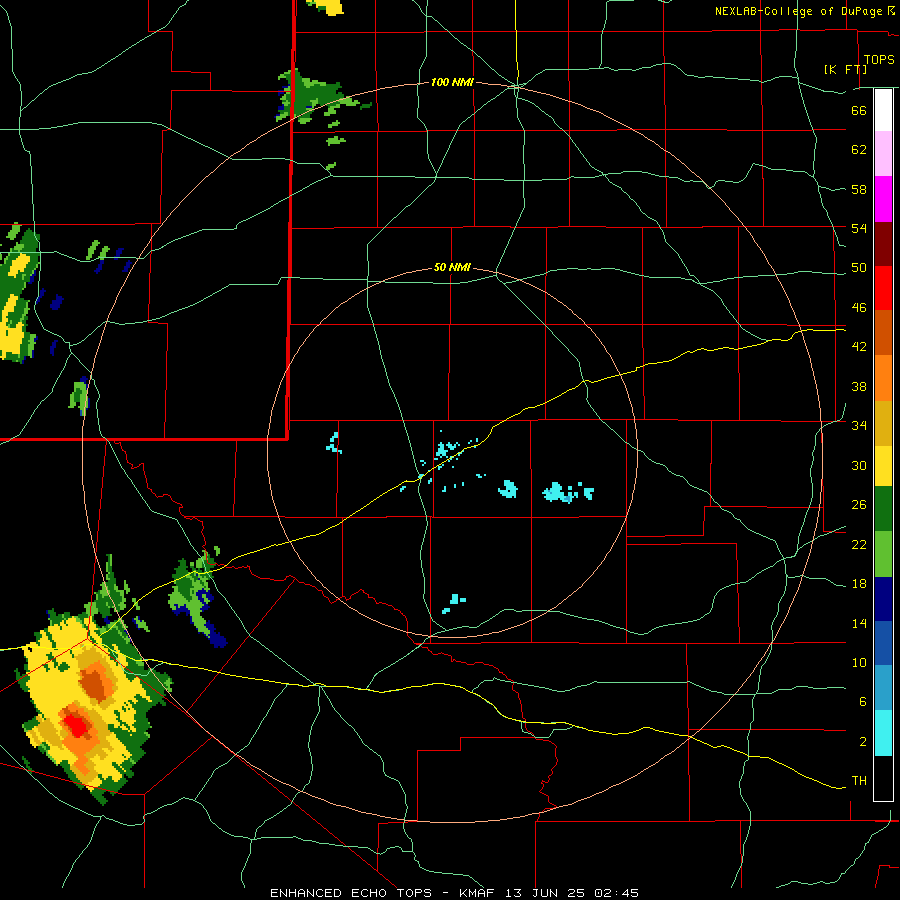Click the 42 legend value
The width and height of the screenshot is (900, 900).
[x=859, y=346]
